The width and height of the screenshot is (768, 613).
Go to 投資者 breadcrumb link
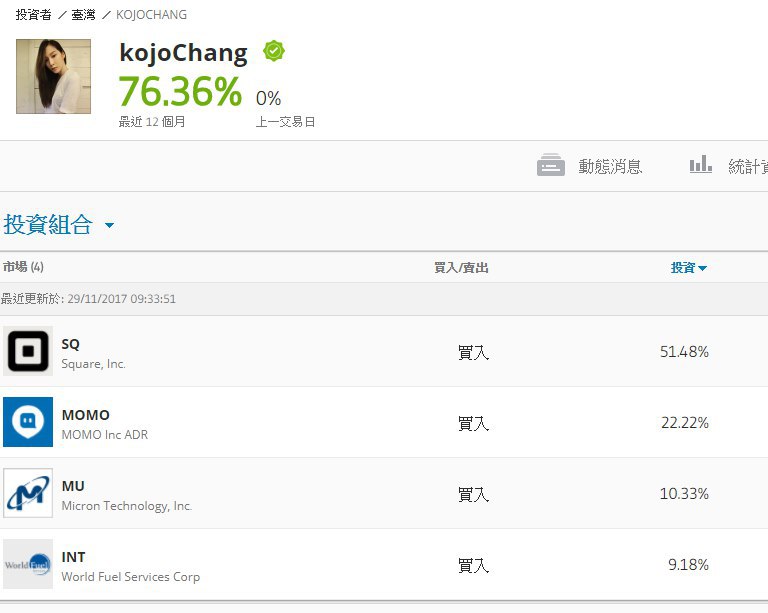(x=33, y=15)
